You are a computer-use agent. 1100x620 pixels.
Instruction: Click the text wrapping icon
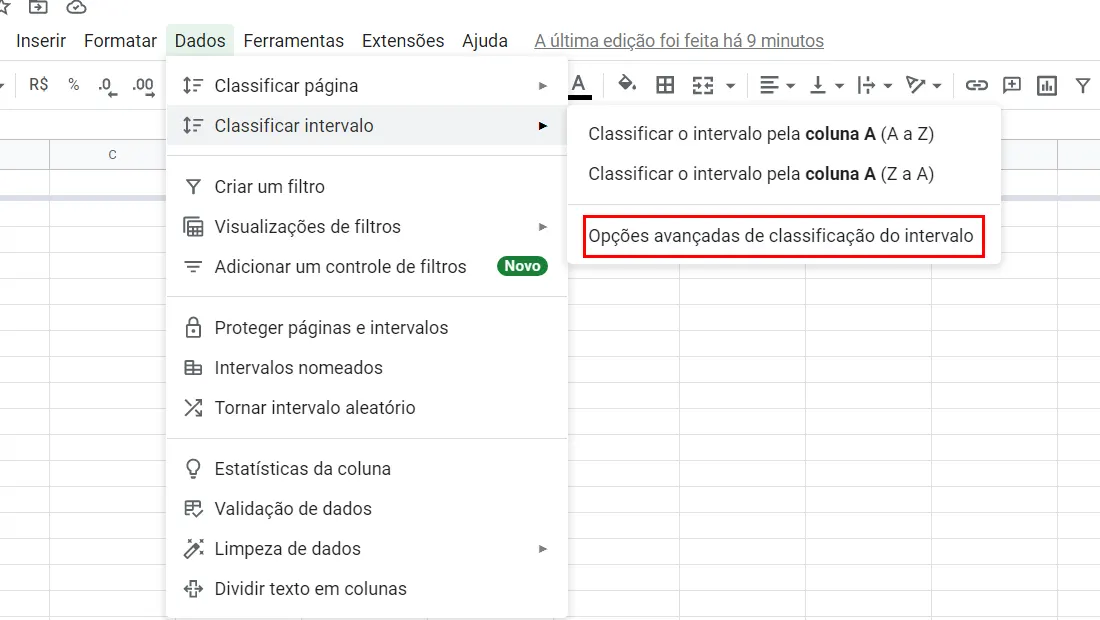pos(866,86)
